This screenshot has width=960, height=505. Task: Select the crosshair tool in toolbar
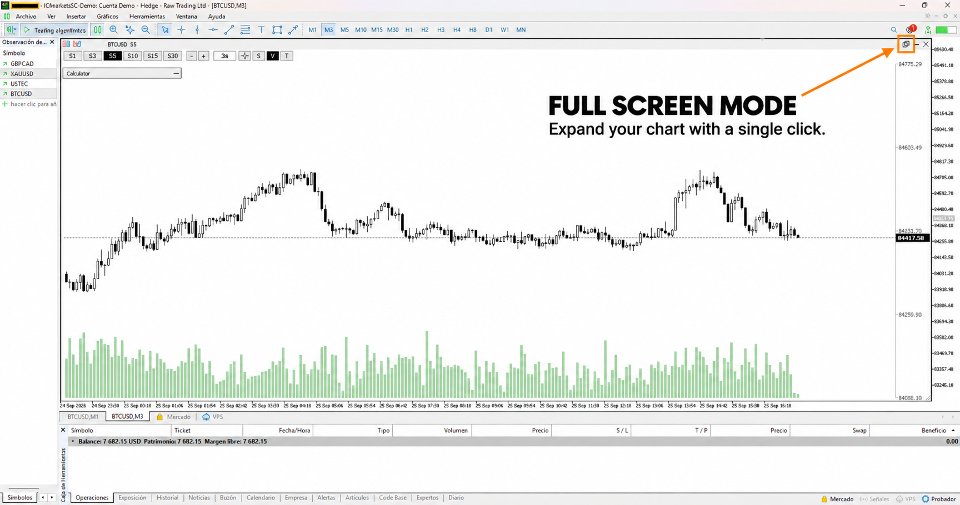[x=181, y=29]
